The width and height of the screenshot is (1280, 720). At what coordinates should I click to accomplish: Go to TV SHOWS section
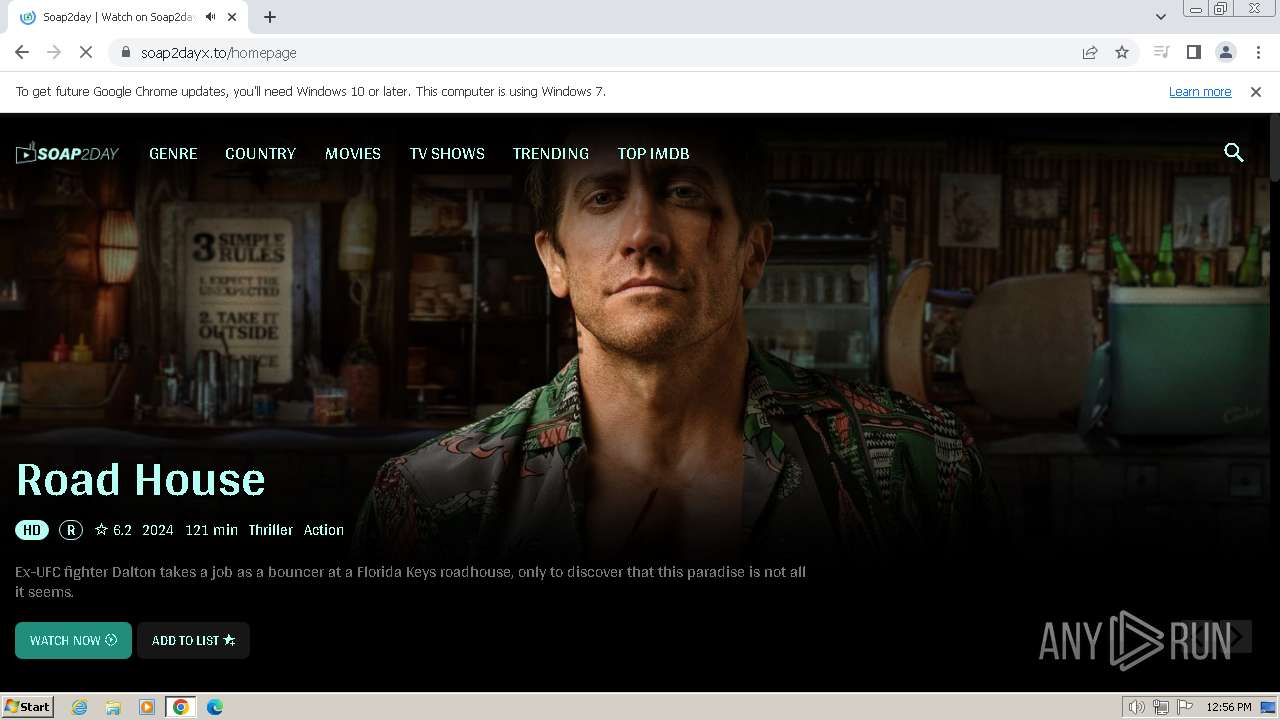pyautogui.click(x=447, y=153)
